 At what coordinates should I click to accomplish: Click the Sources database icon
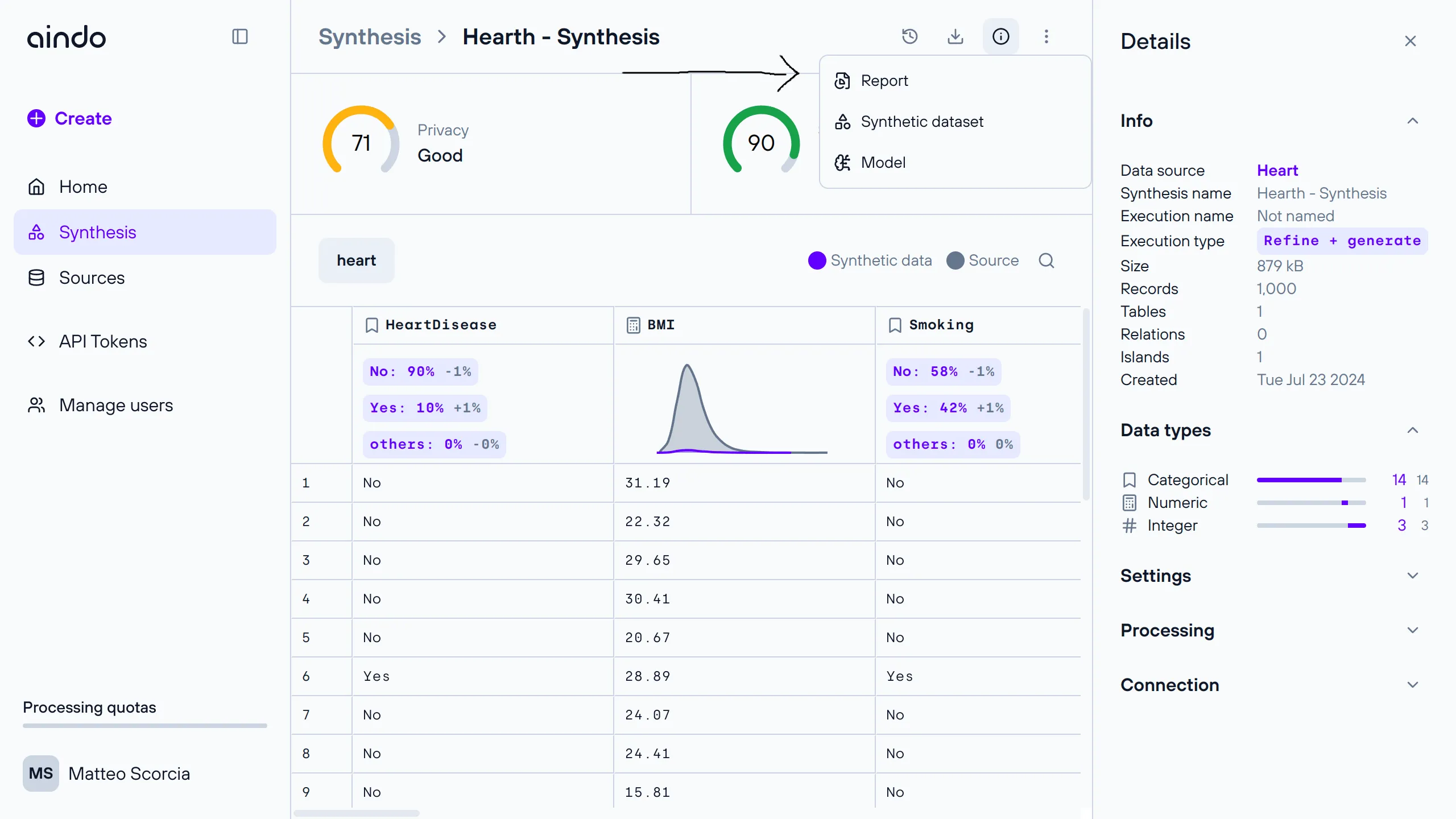(x=36, y=278)
